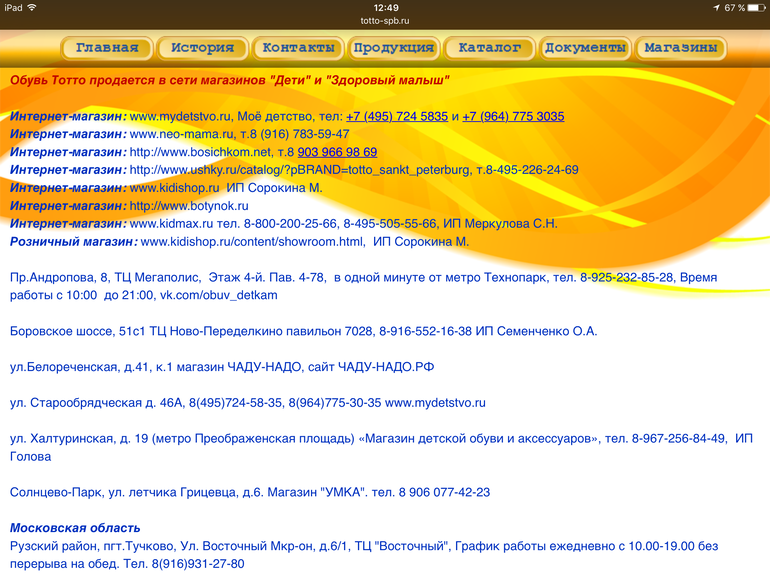This screenshot has height=578, width=770.
Task: Tap the Московская область heading
Action: coord(75,528)
